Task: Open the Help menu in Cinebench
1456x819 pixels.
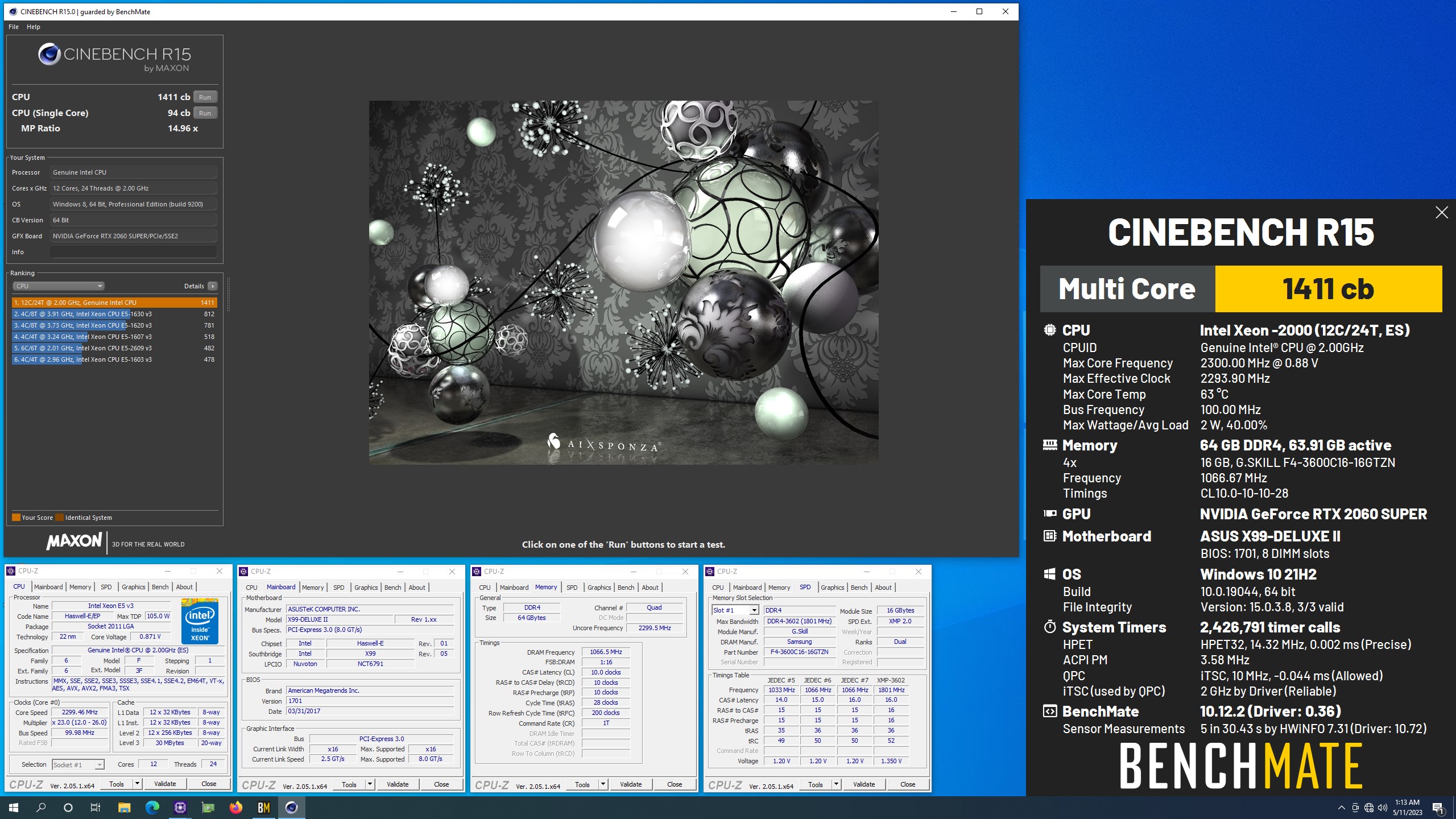Action: pyautogui.click(x=34, y=27)
